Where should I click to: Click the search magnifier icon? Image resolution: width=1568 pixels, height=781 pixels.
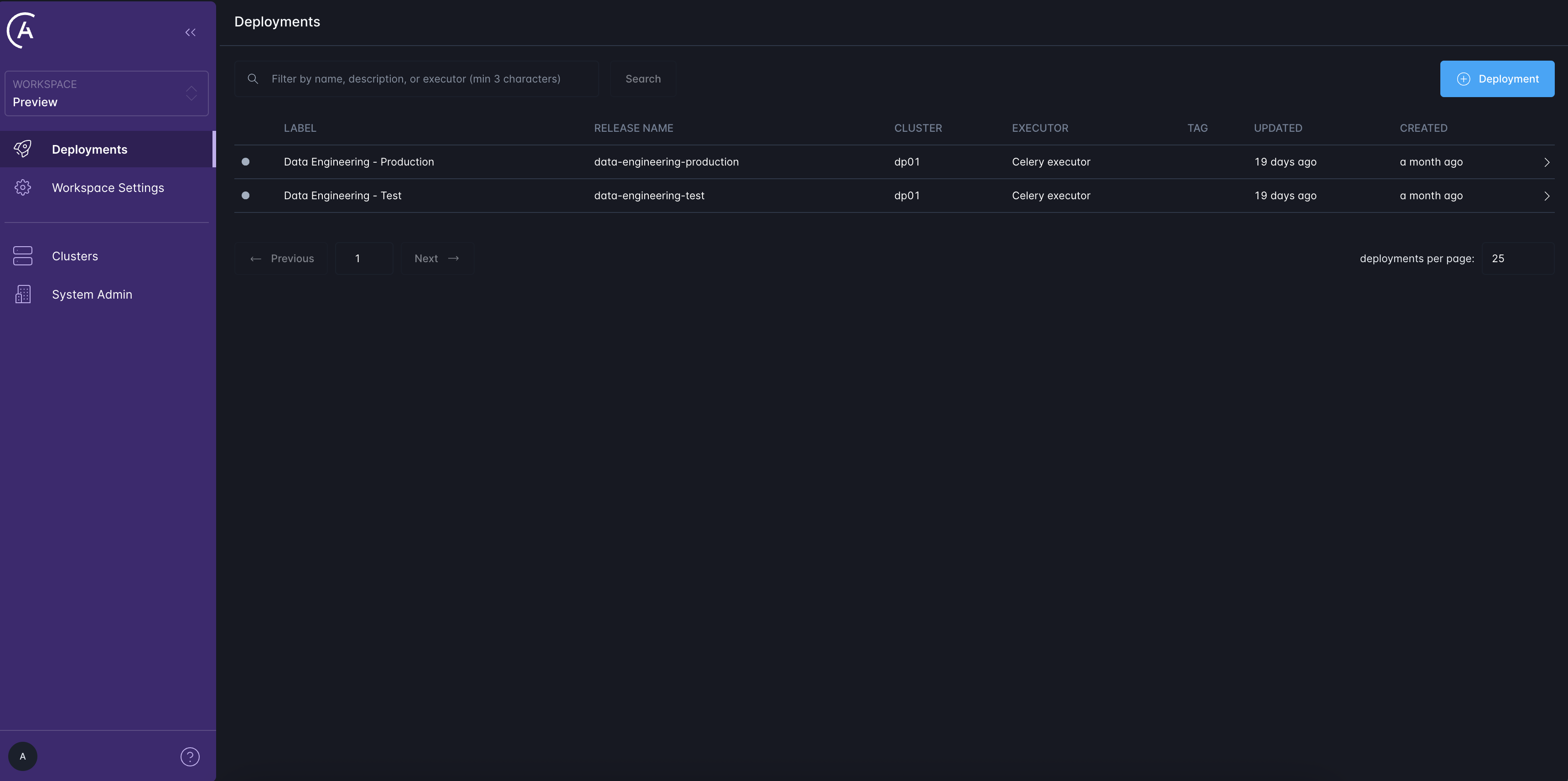pos(253,78)
